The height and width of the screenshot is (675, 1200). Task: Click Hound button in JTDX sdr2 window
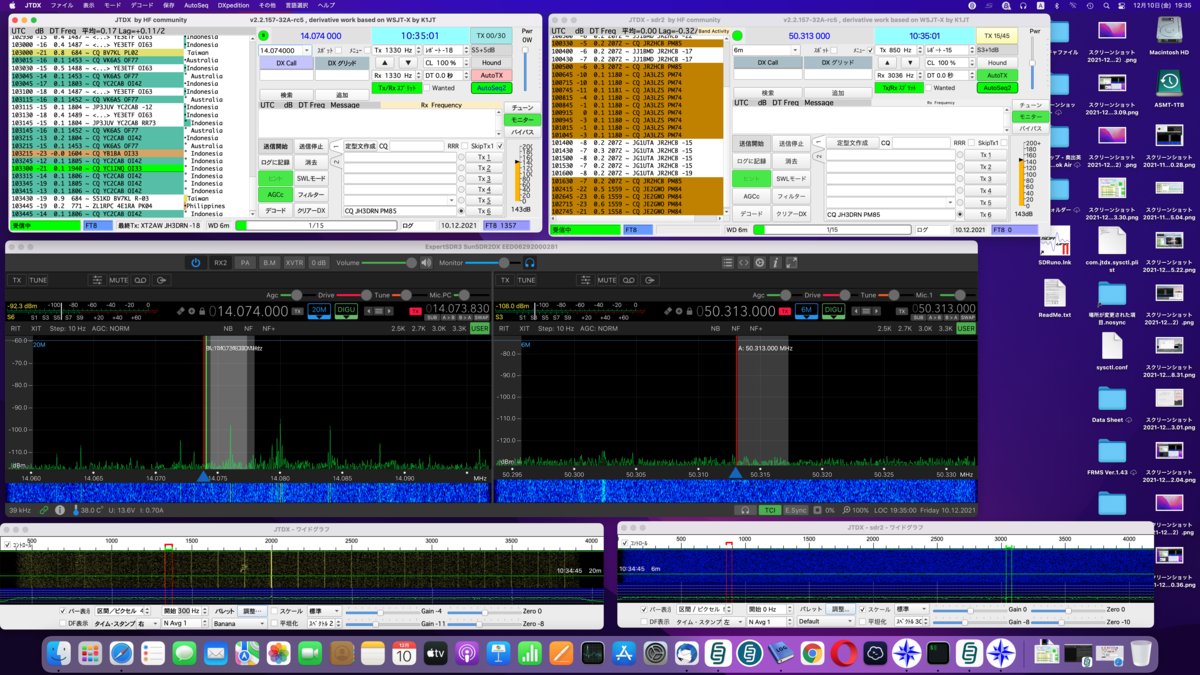997,63
